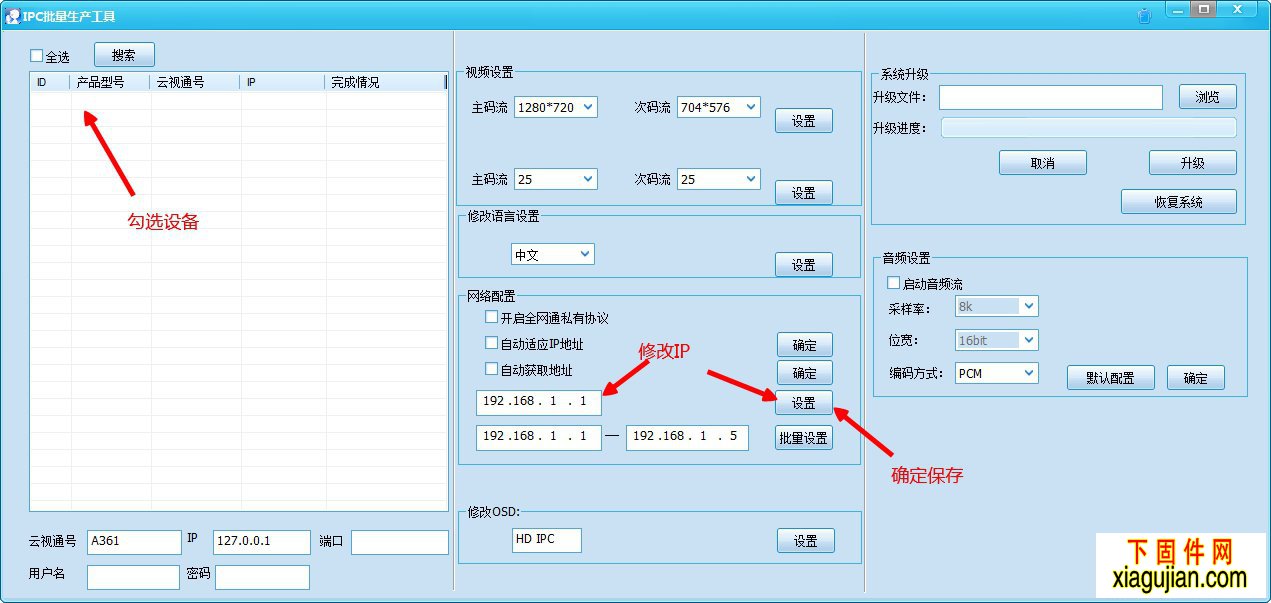Click the 升级进度 progress bar
This screenshot has height=603, width=1271.
[1089, 128]
